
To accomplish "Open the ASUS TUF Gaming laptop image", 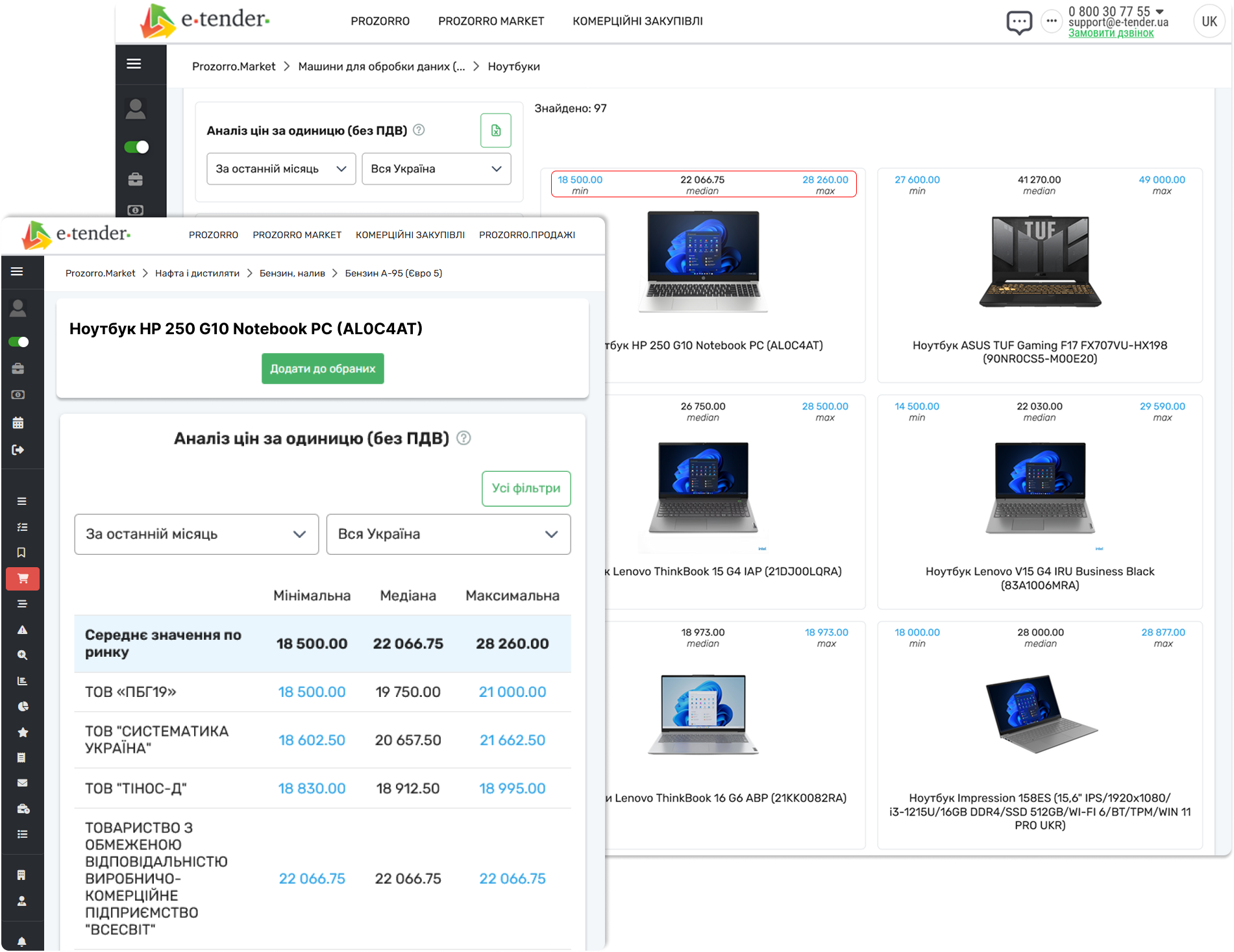I will point(1040,262).
